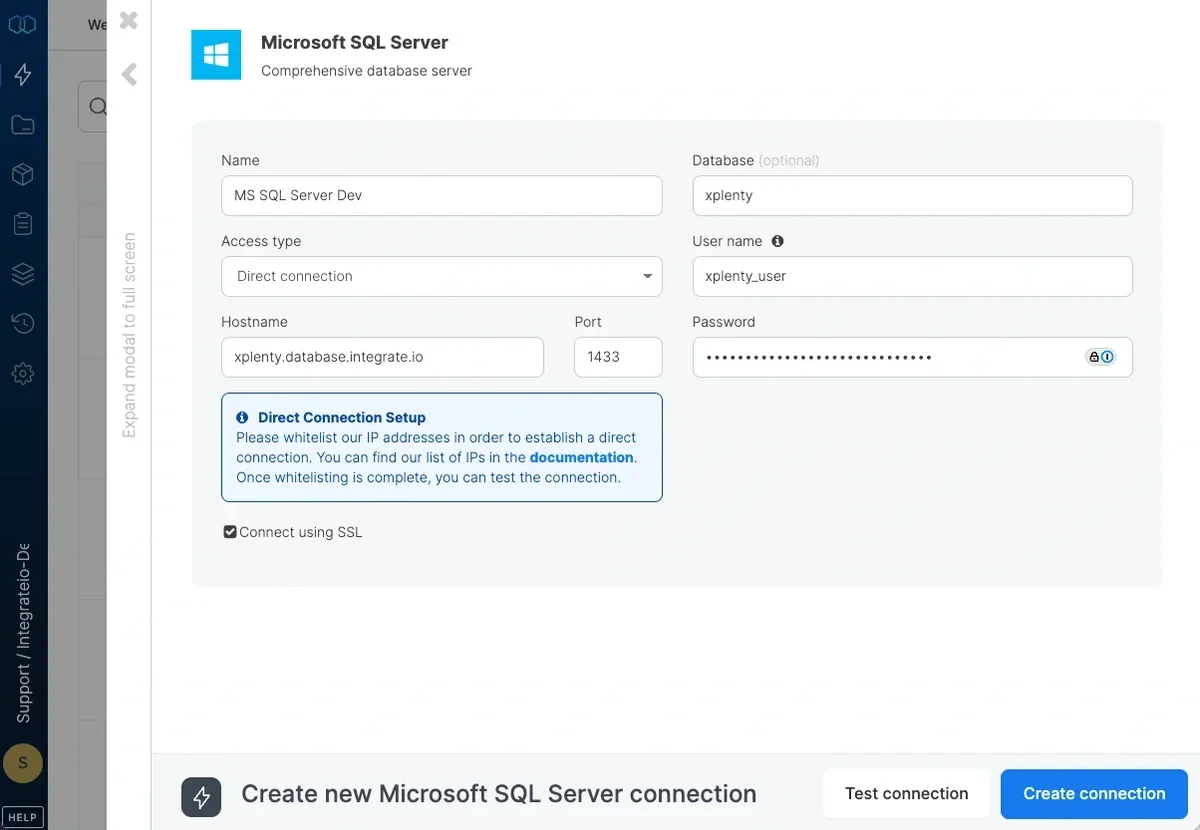Click the Integrate.io logo at the top of sidebar
Screen dimensions: 1200x830
pos(22,24)
